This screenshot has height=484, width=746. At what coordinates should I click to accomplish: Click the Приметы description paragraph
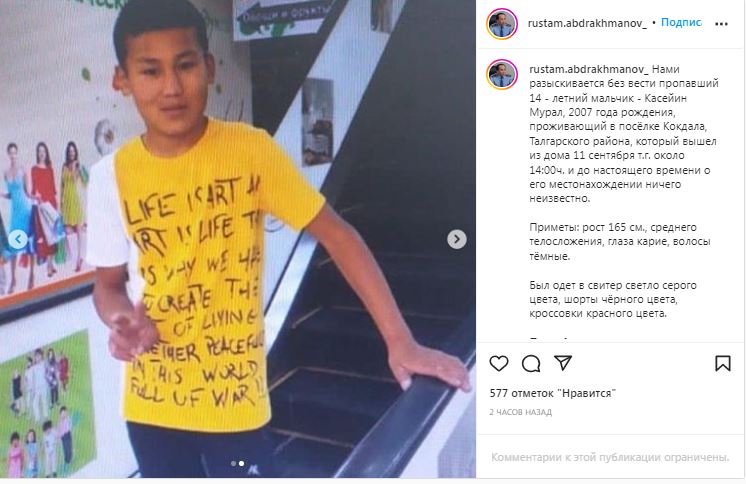pos(620,241)
